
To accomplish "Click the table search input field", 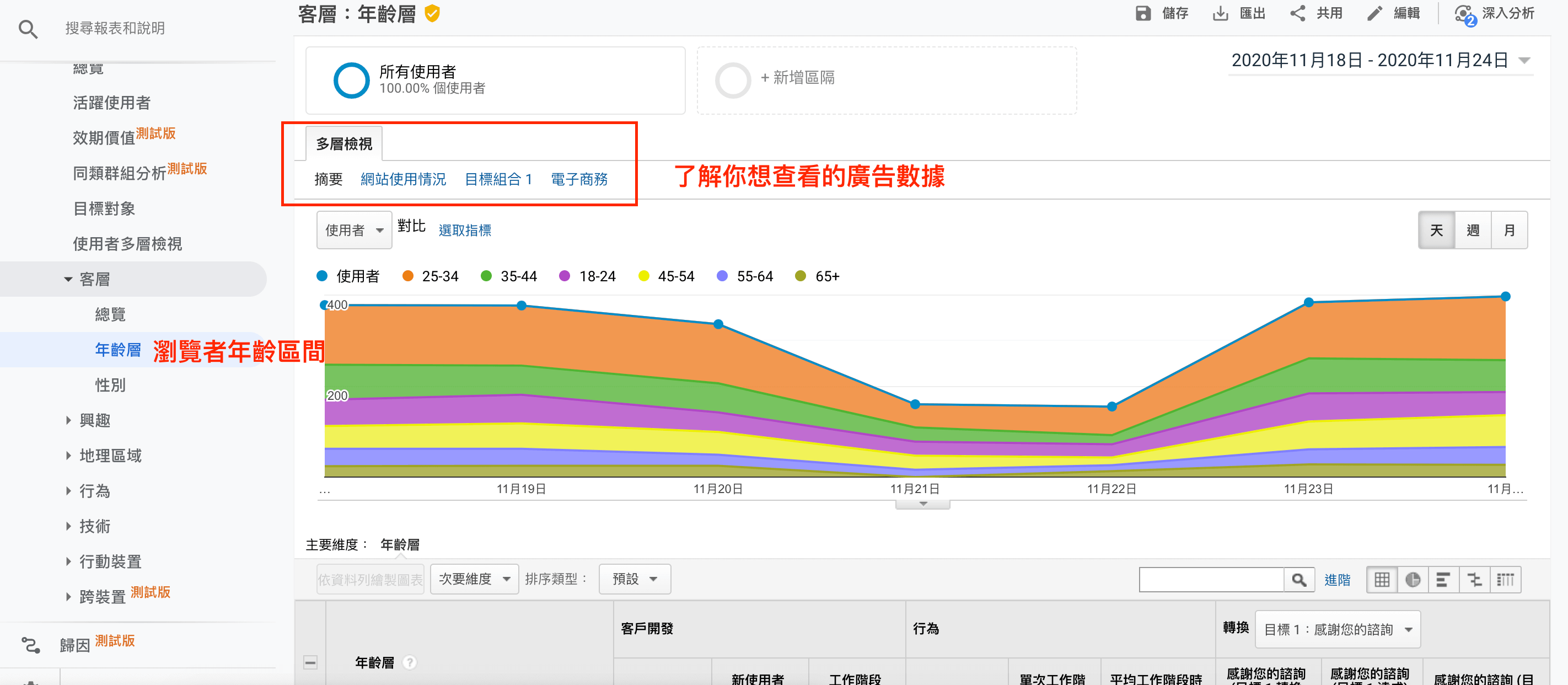I will tap(1212, 580).
